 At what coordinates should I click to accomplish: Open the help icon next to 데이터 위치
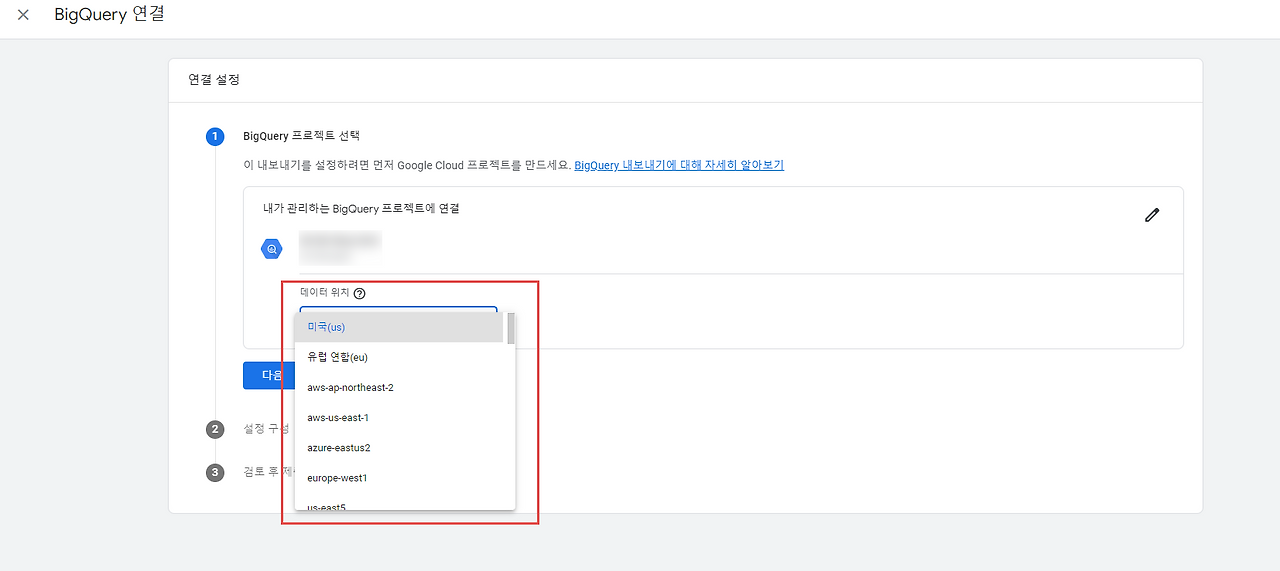coord(360,294)
